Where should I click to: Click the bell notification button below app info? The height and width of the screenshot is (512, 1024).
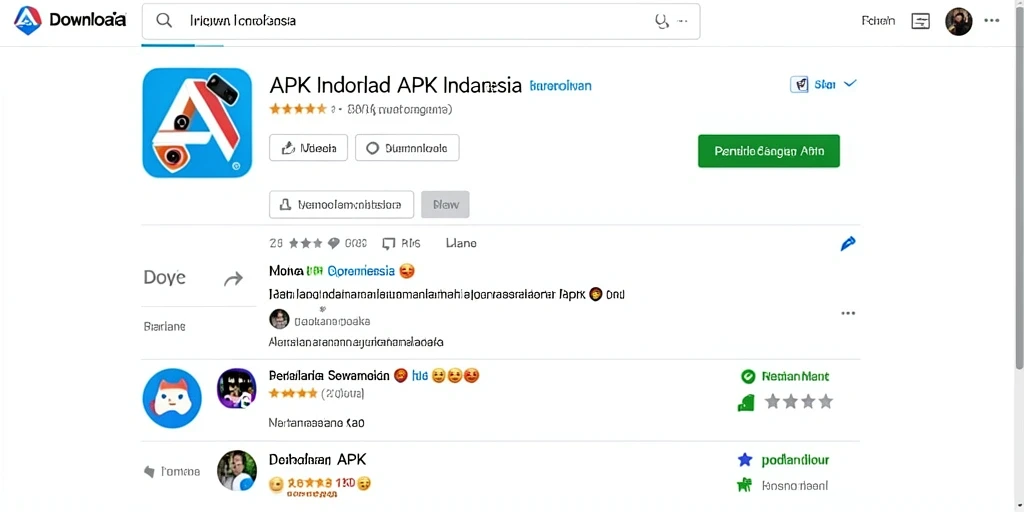(342, 204)
